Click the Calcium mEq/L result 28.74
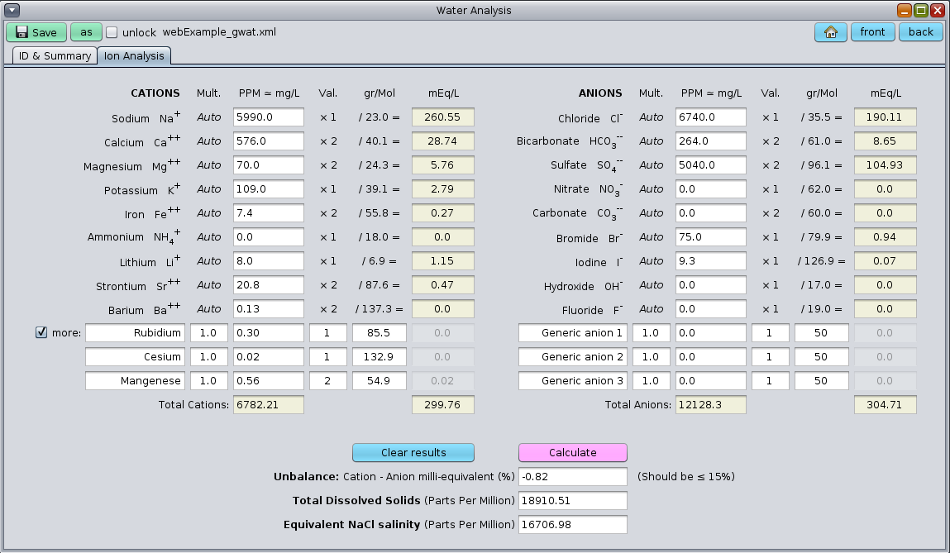The image size is (950, 553). [x=443, y=141]
